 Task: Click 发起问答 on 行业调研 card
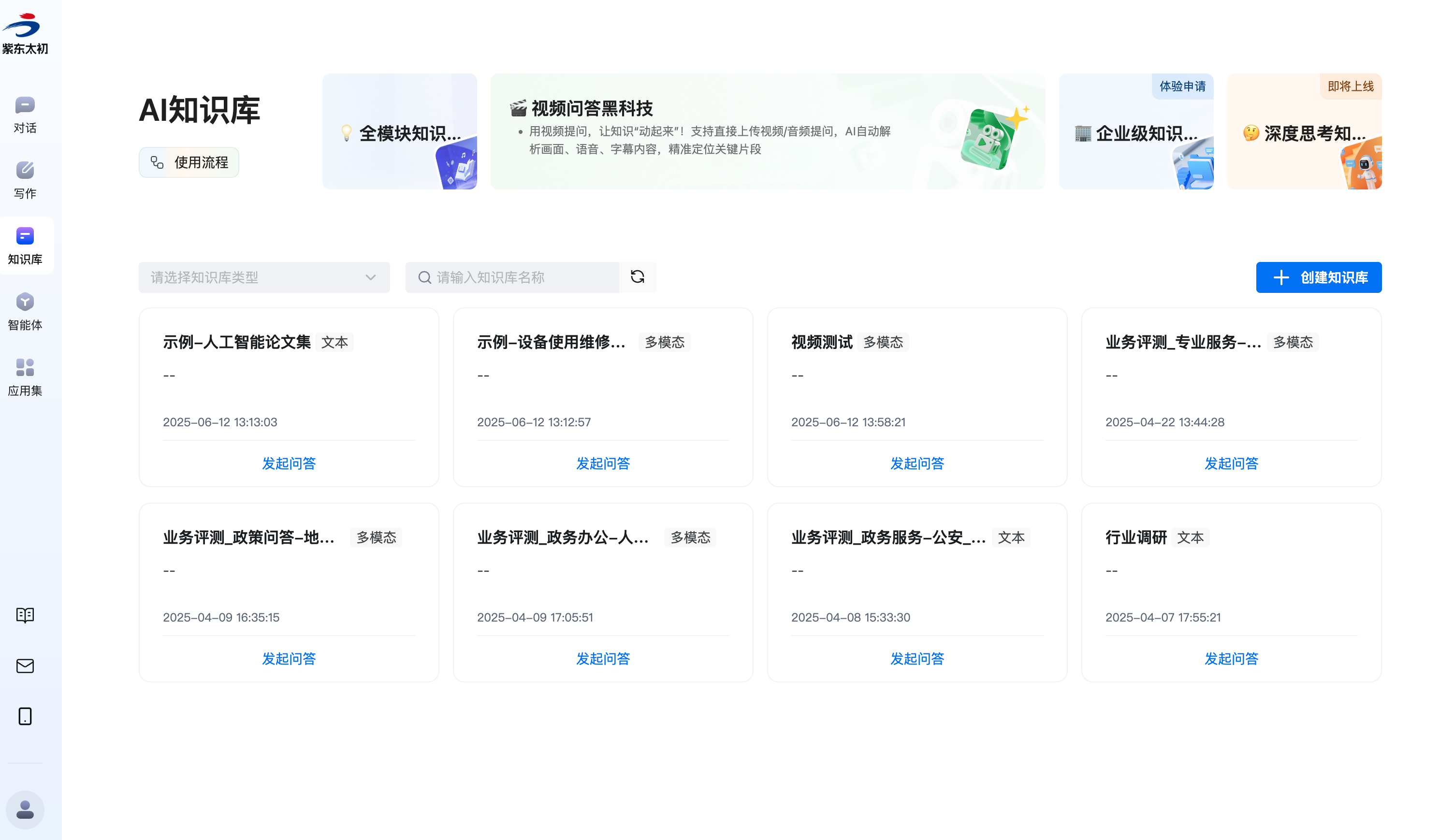coord(1231,659)
